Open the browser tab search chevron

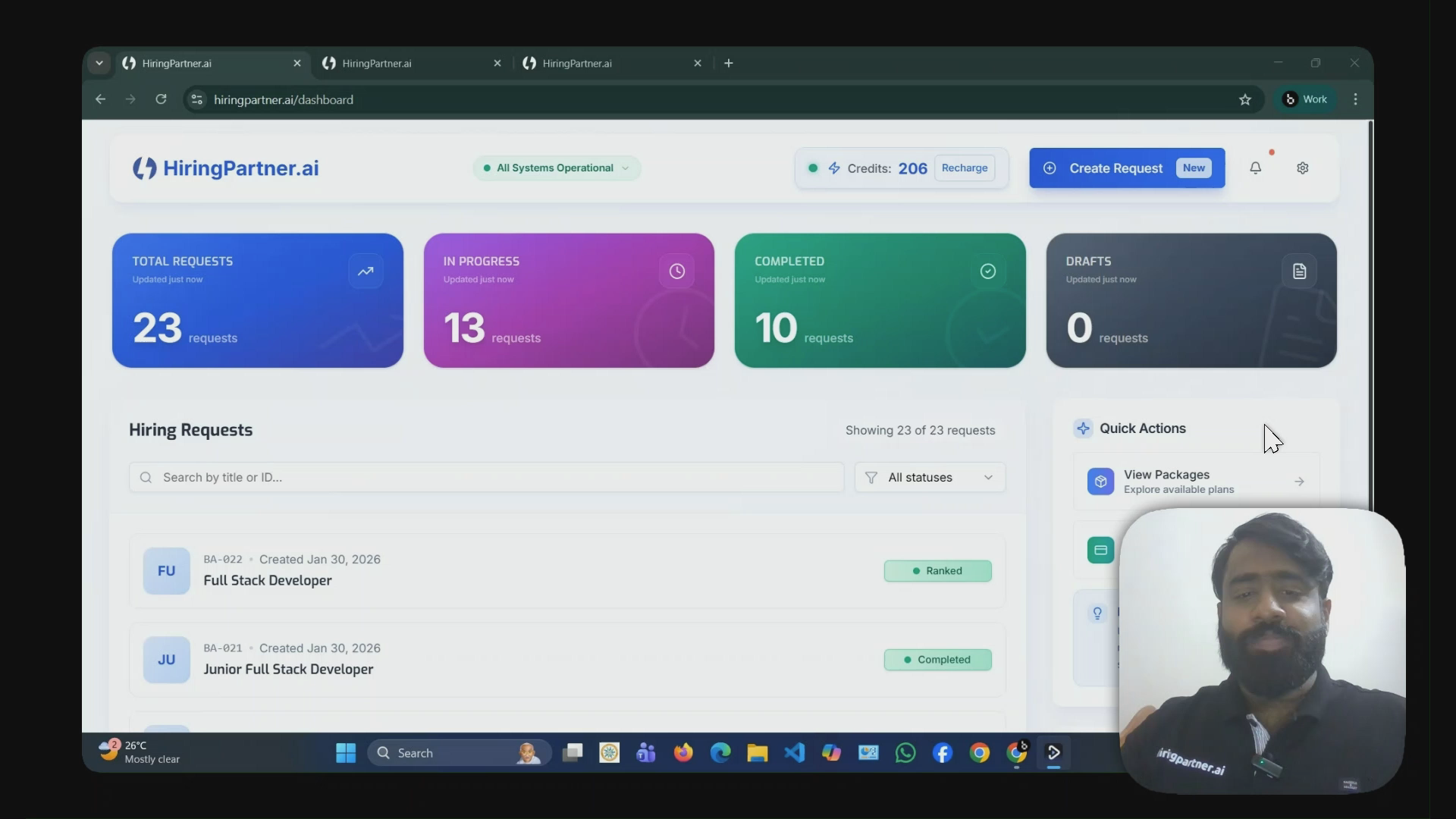pos(99,64)
